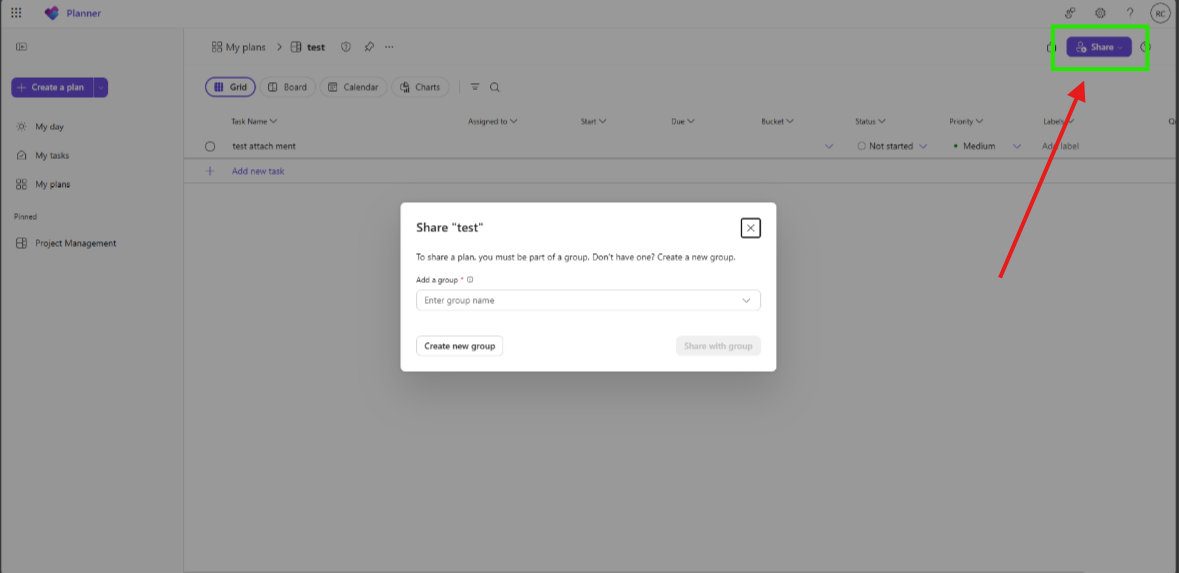Open the Start column dropdown

coord(602,121)
